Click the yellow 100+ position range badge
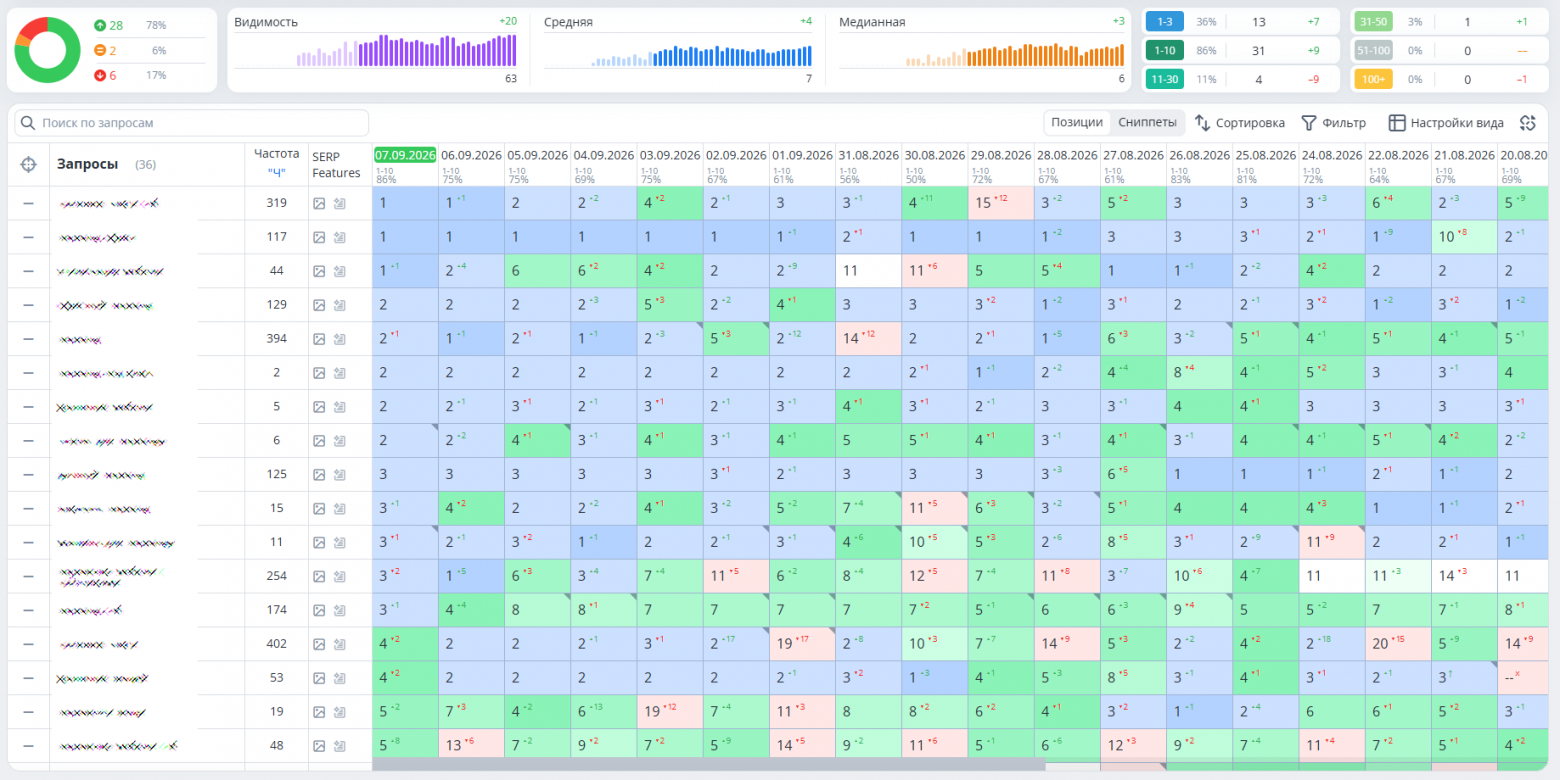 (x=1372, y=79)
